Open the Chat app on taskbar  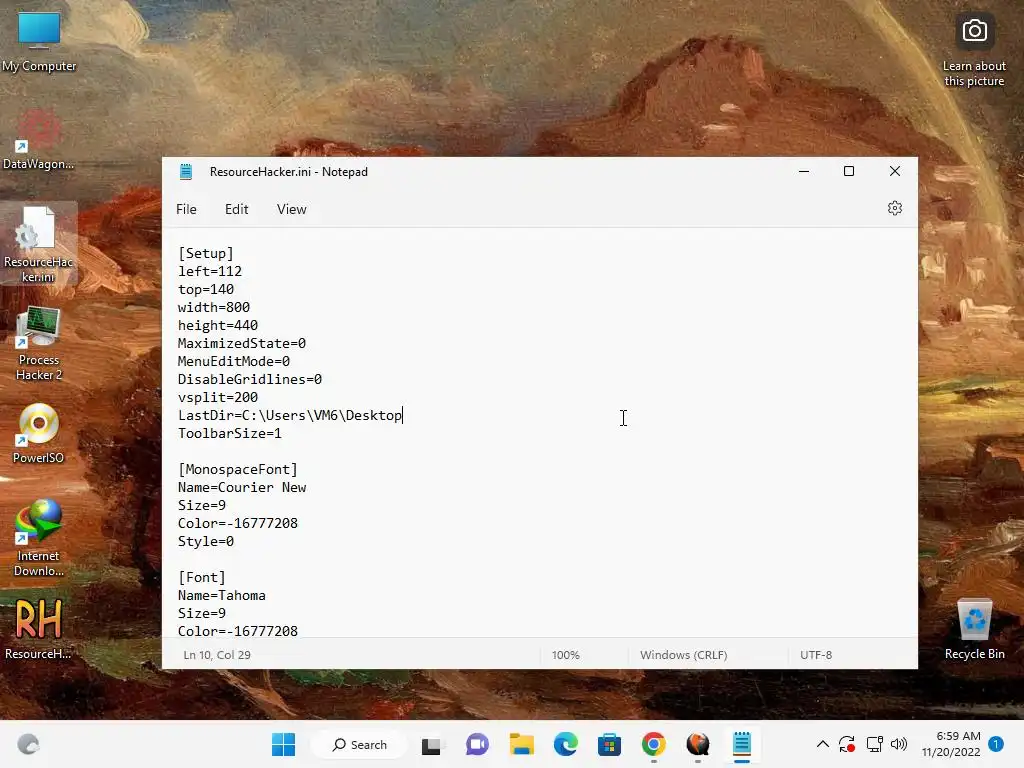pos(477,744)
